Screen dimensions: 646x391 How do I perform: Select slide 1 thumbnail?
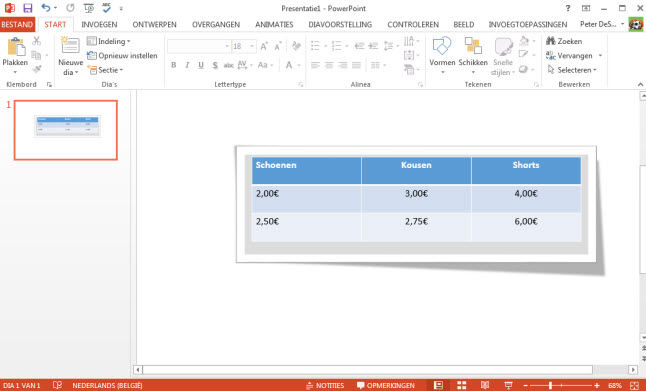pyautogui.click(x=66, y=130)
